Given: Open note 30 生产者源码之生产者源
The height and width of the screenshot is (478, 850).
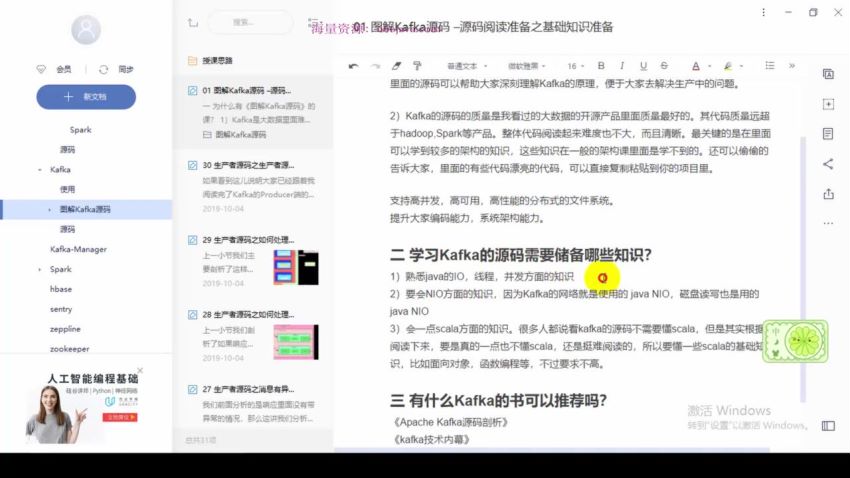Looking at the screenshot, I should pyautogui.click(x=253, y=186).
